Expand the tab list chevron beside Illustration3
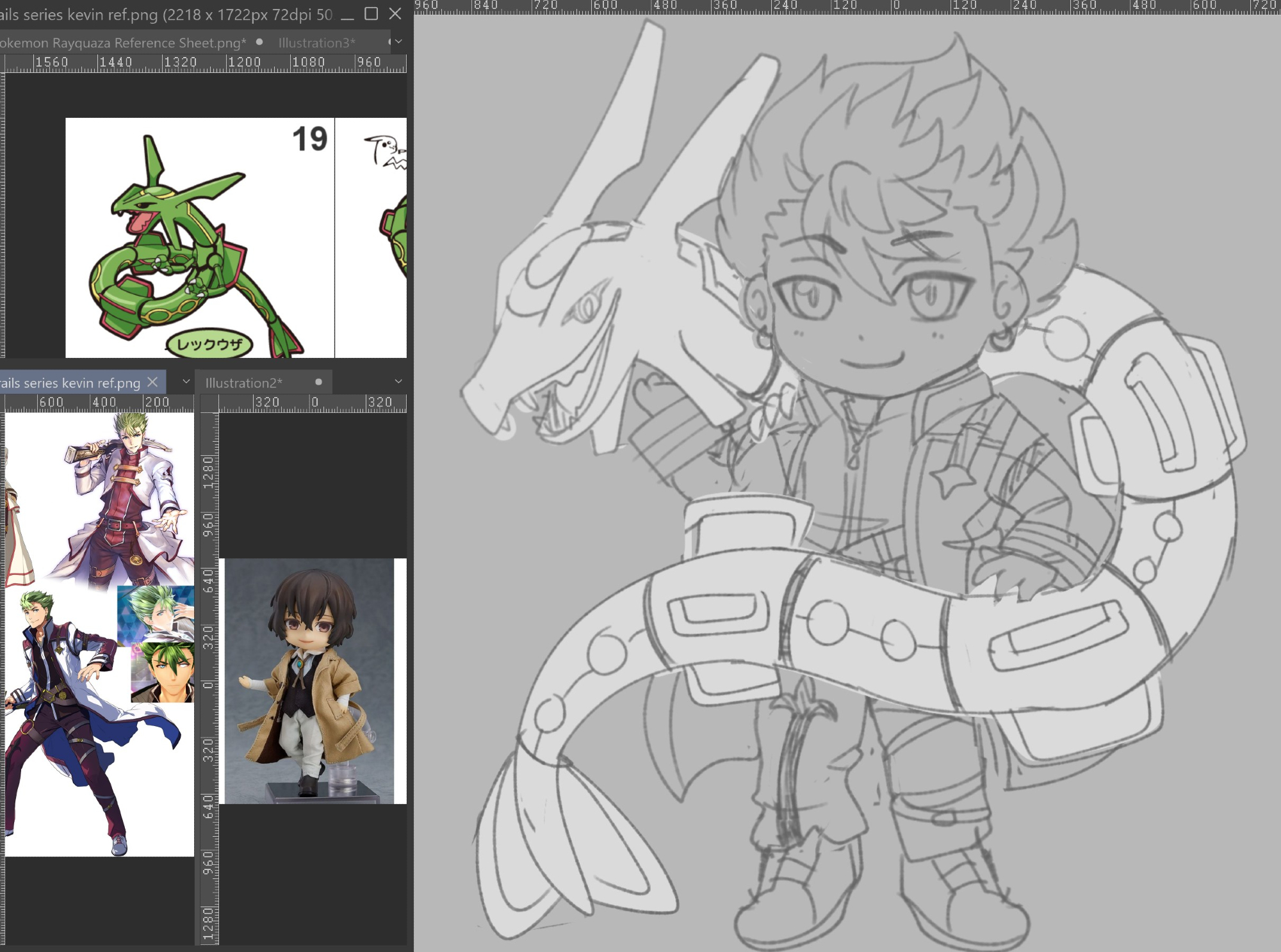Viewport: 1281px width, 952px height. click(x=398, y=42)
